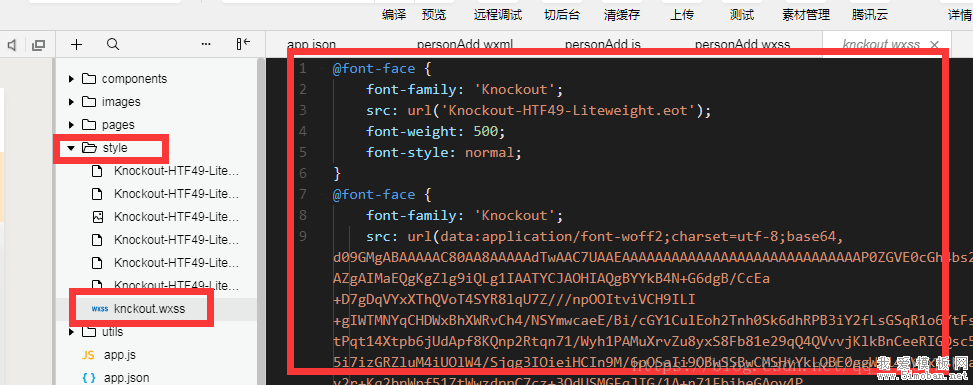Click the braces icon beside app.json

(x=89, y=378)
